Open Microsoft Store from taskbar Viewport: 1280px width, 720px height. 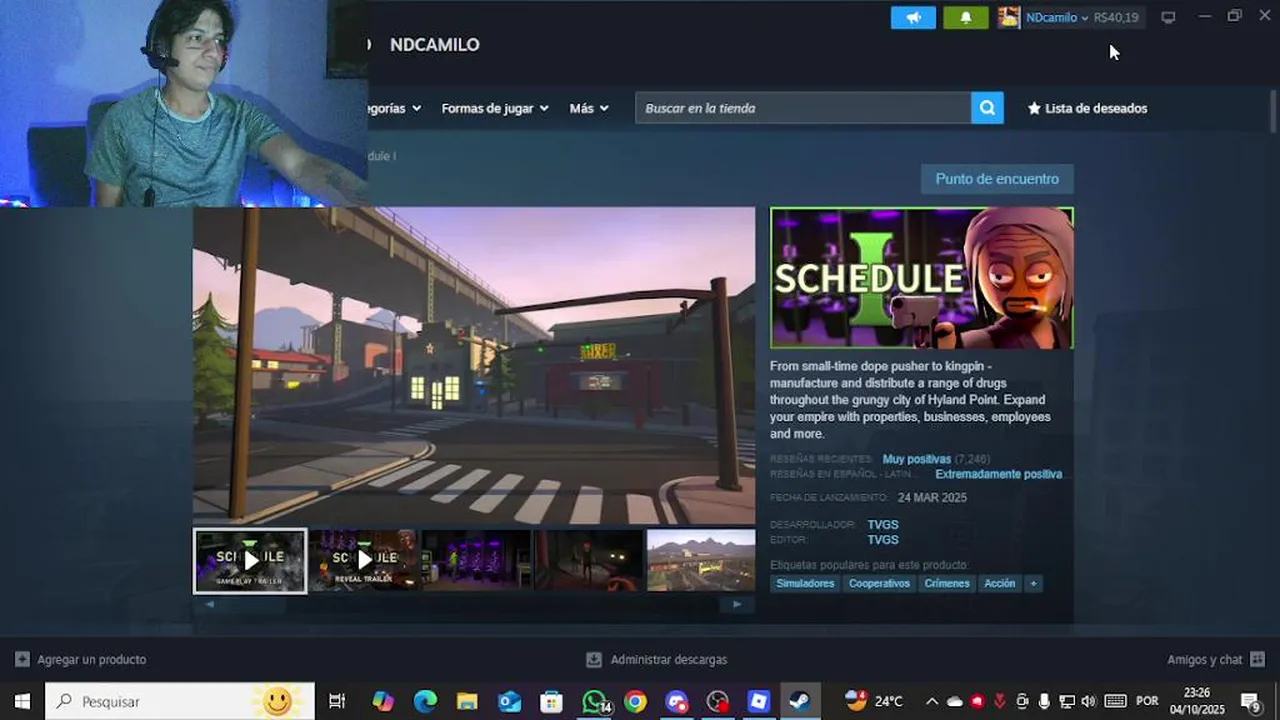pyautogui.click(x=551, y=701)
